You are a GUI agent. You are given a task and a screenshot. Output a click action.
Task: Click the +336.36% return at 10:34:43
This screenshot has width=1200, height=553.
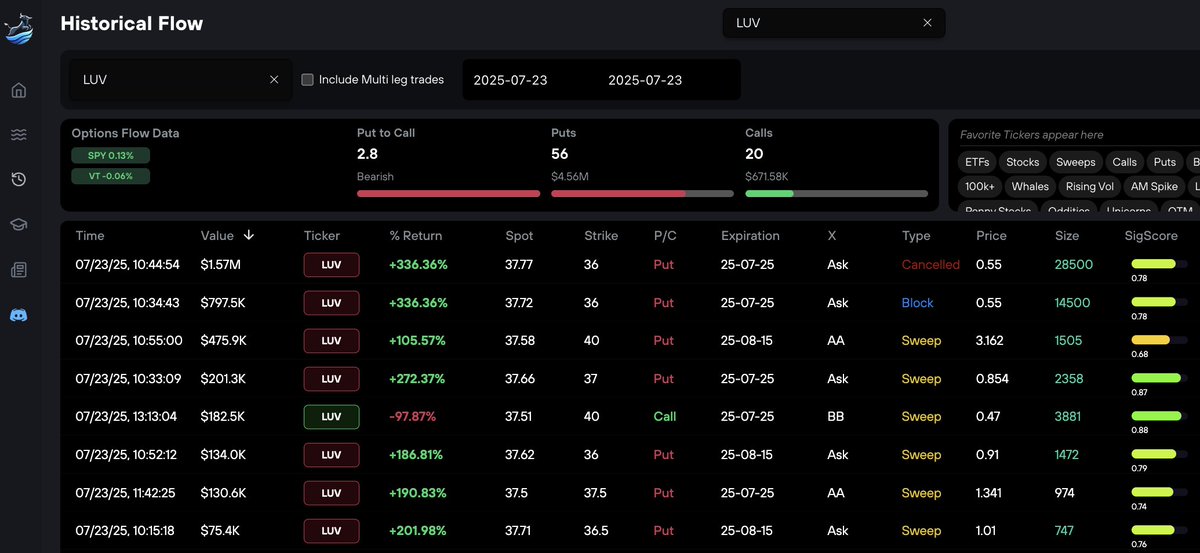click(418, 303)
